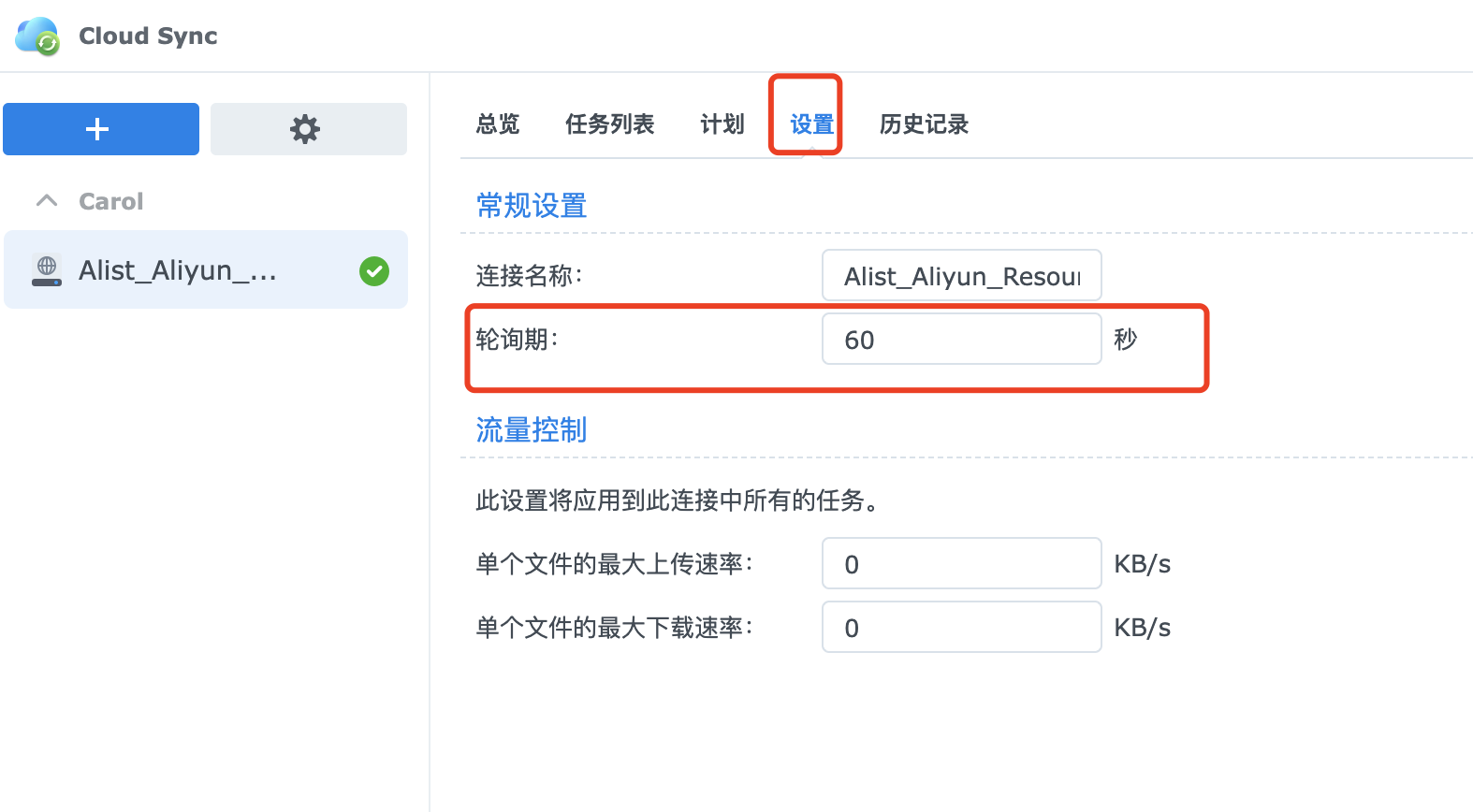This screenshot has height=812, width=1473.
Task: Click the 轮询期 seconds input field
Action: [x=961, y=340]
